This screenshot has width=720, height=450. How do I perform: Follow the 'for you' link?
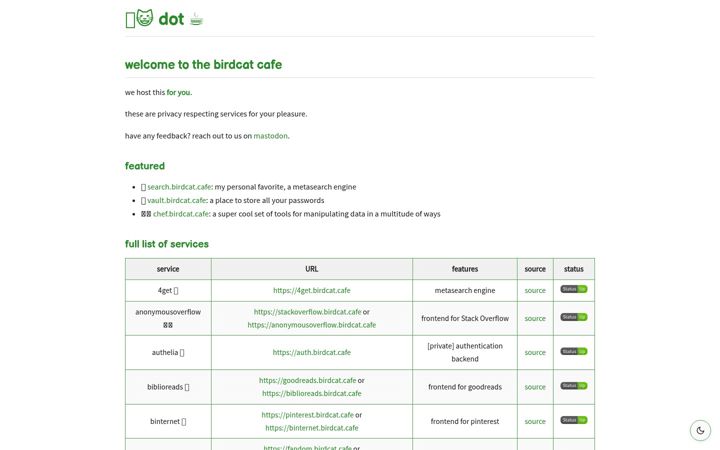pos(178,92)
